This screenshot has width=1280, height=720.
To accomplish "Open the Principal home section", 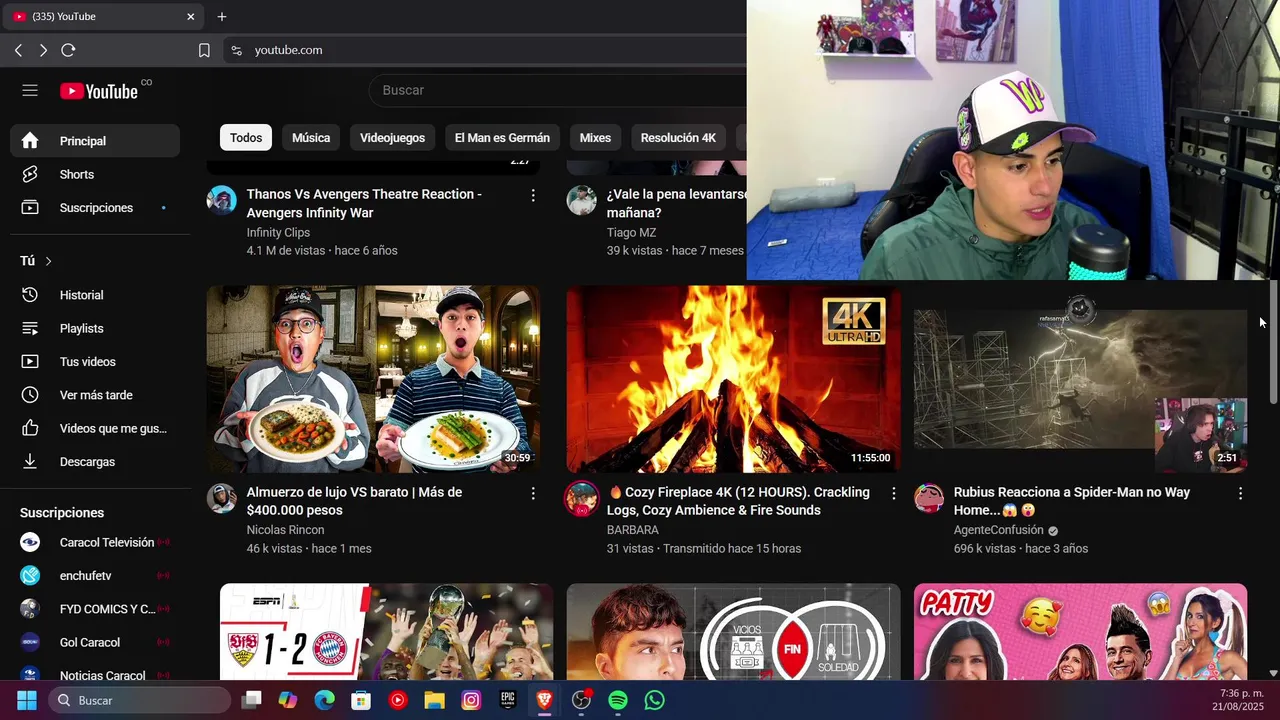I will (x=95, y=141).
